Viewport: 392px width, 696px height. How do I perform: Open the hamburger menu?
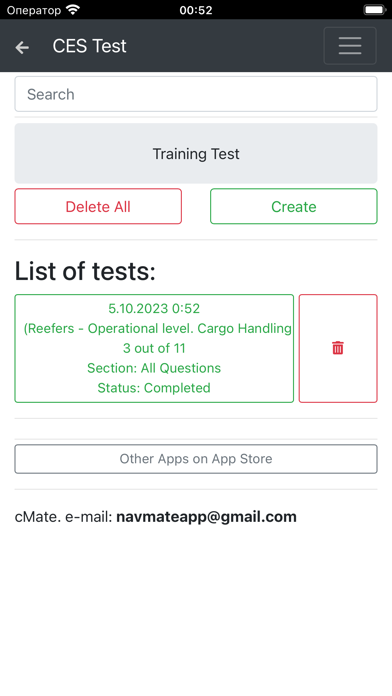(x=350, y=46)
